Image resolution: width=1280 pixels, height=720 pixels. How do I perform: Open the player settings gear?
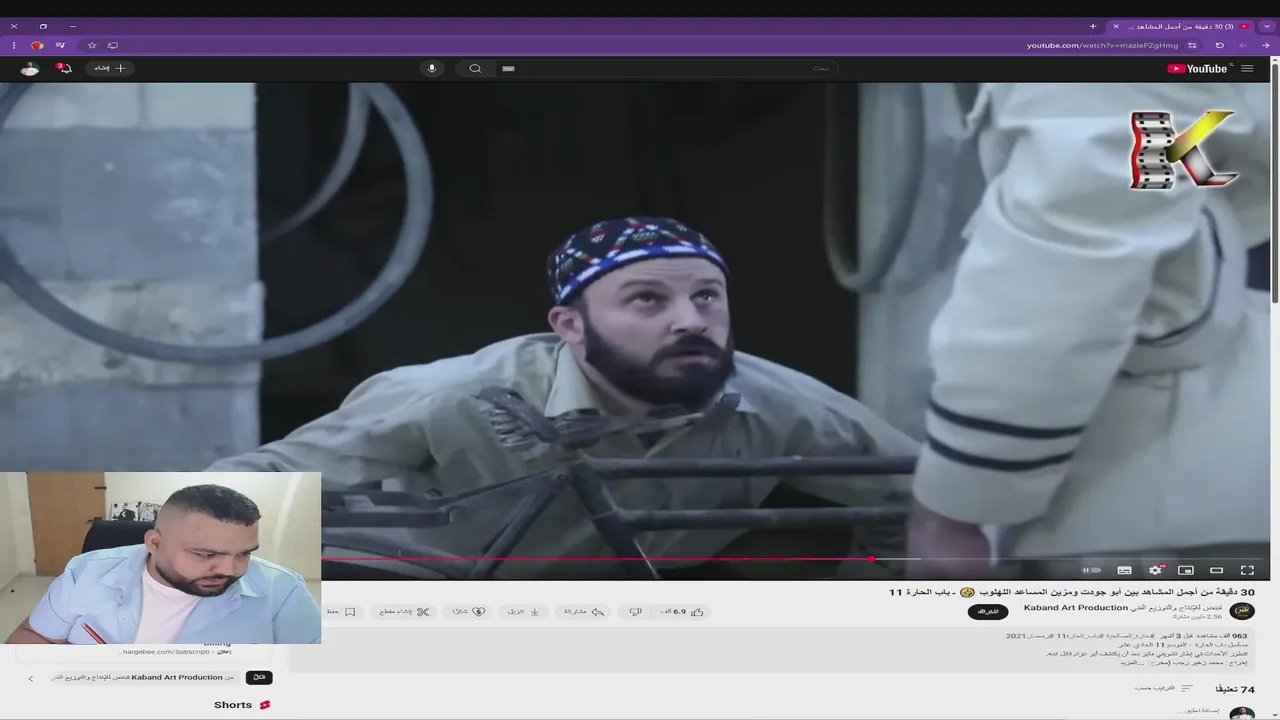pyautogui.click(x=1155, y=570)
